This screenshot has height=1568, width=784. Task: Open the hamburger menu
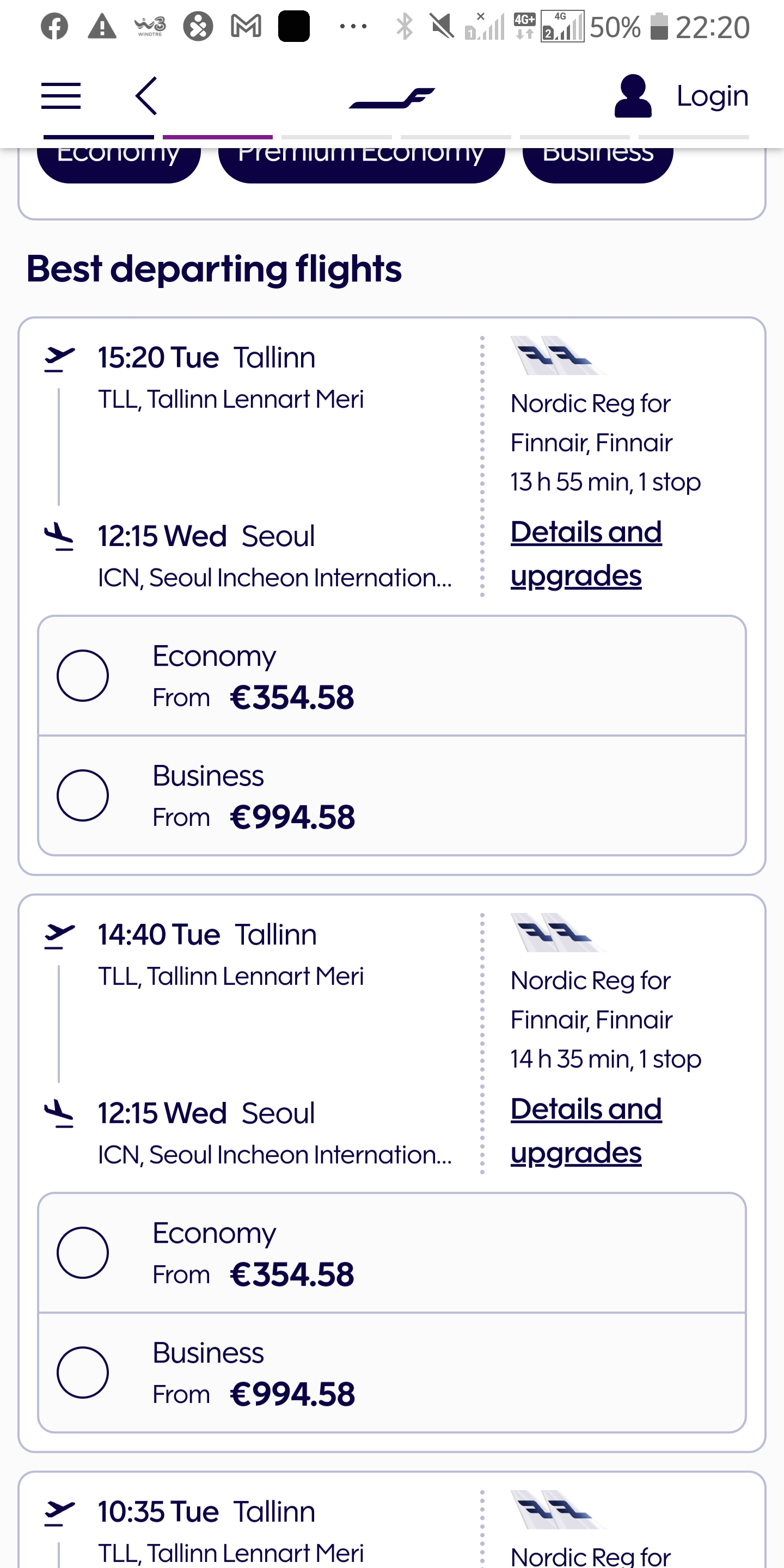click(x=61, y=96)
